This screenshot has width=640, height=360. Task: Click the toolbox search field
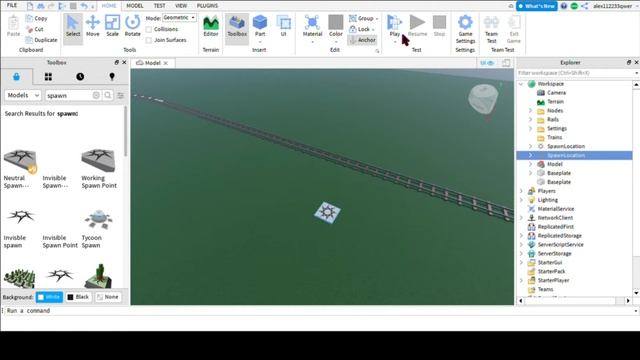click(69, 95)
